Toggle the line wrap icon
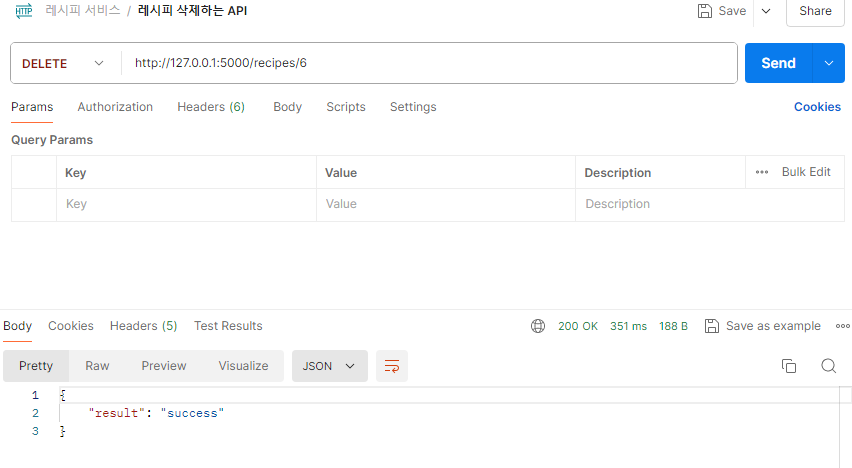Image resolution: width=852 pixels, height=468 pixels. pos(392,366)
